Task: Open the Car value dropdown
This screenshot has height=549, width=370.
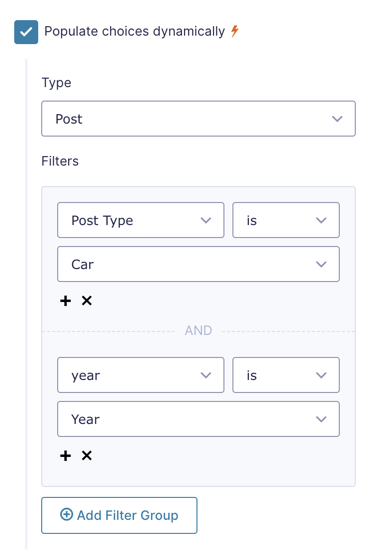Action: (198, 264)
